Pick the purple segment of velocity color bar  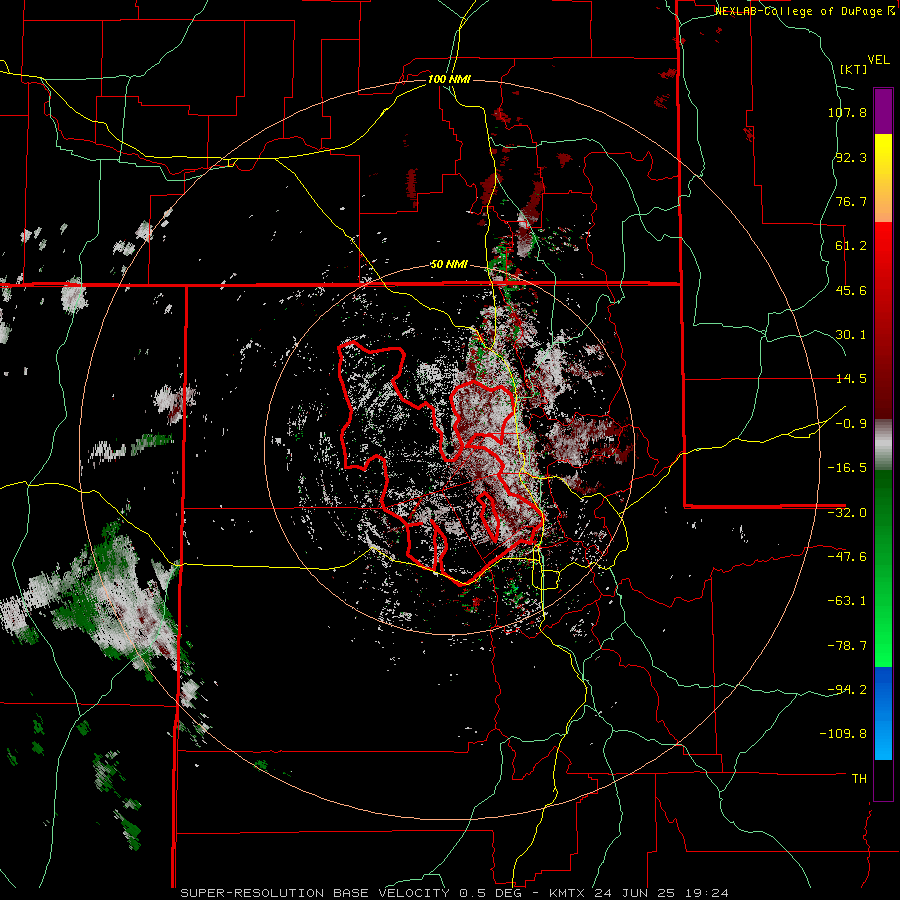coord(883,111)
